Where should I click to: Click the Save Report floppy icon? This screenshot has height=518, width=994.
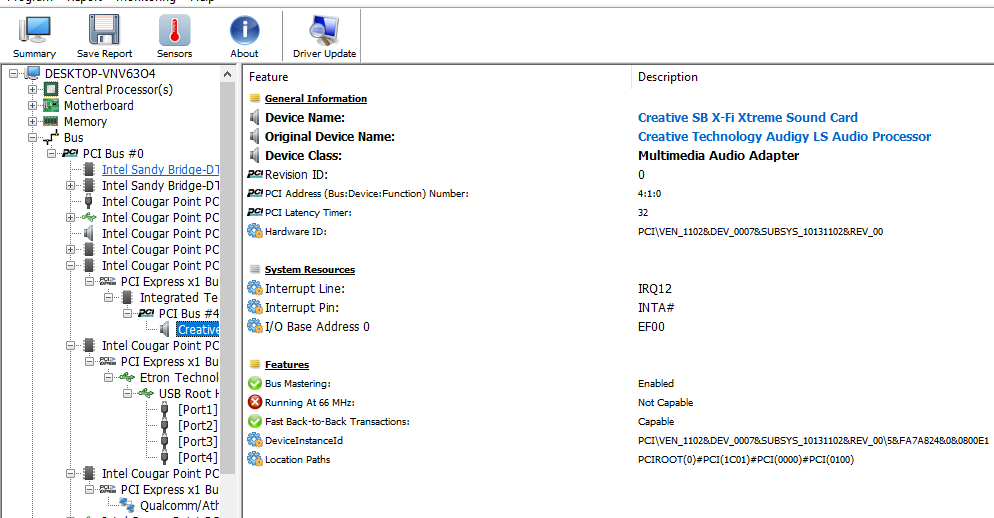(x=104, y=30)
